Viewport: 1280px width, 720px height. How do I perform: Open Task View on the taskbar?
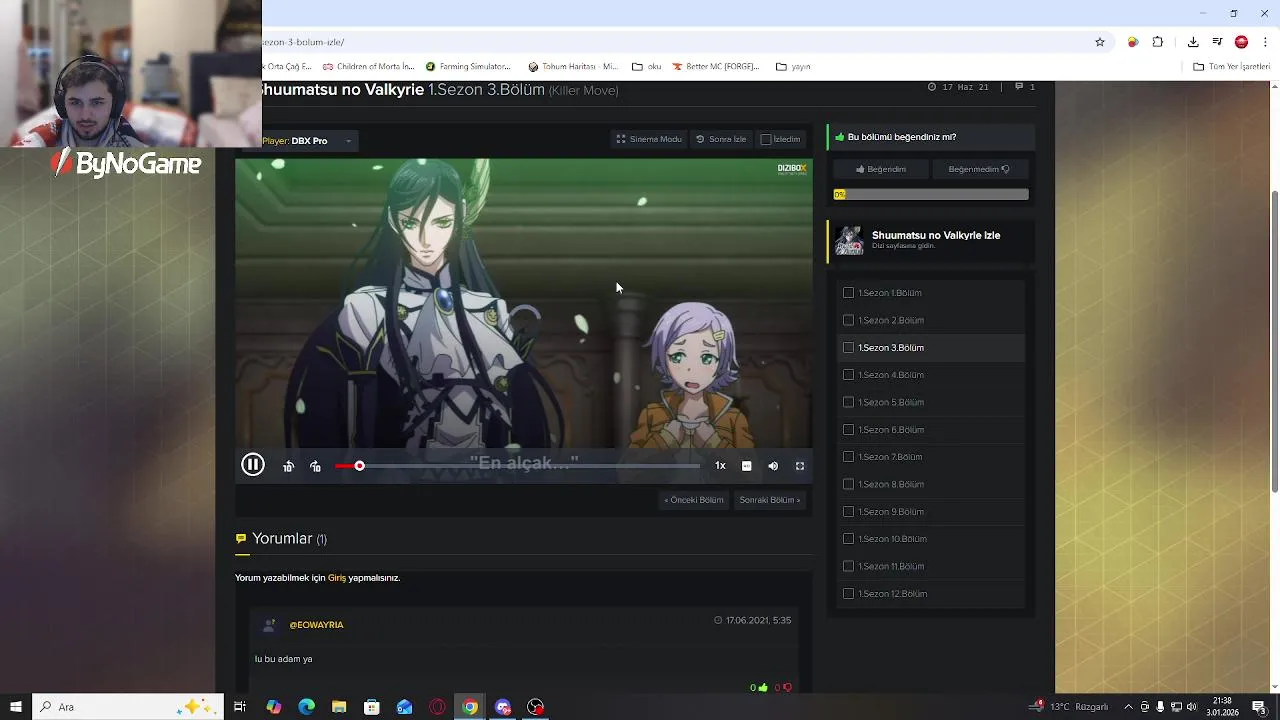(x=240, y=707)
